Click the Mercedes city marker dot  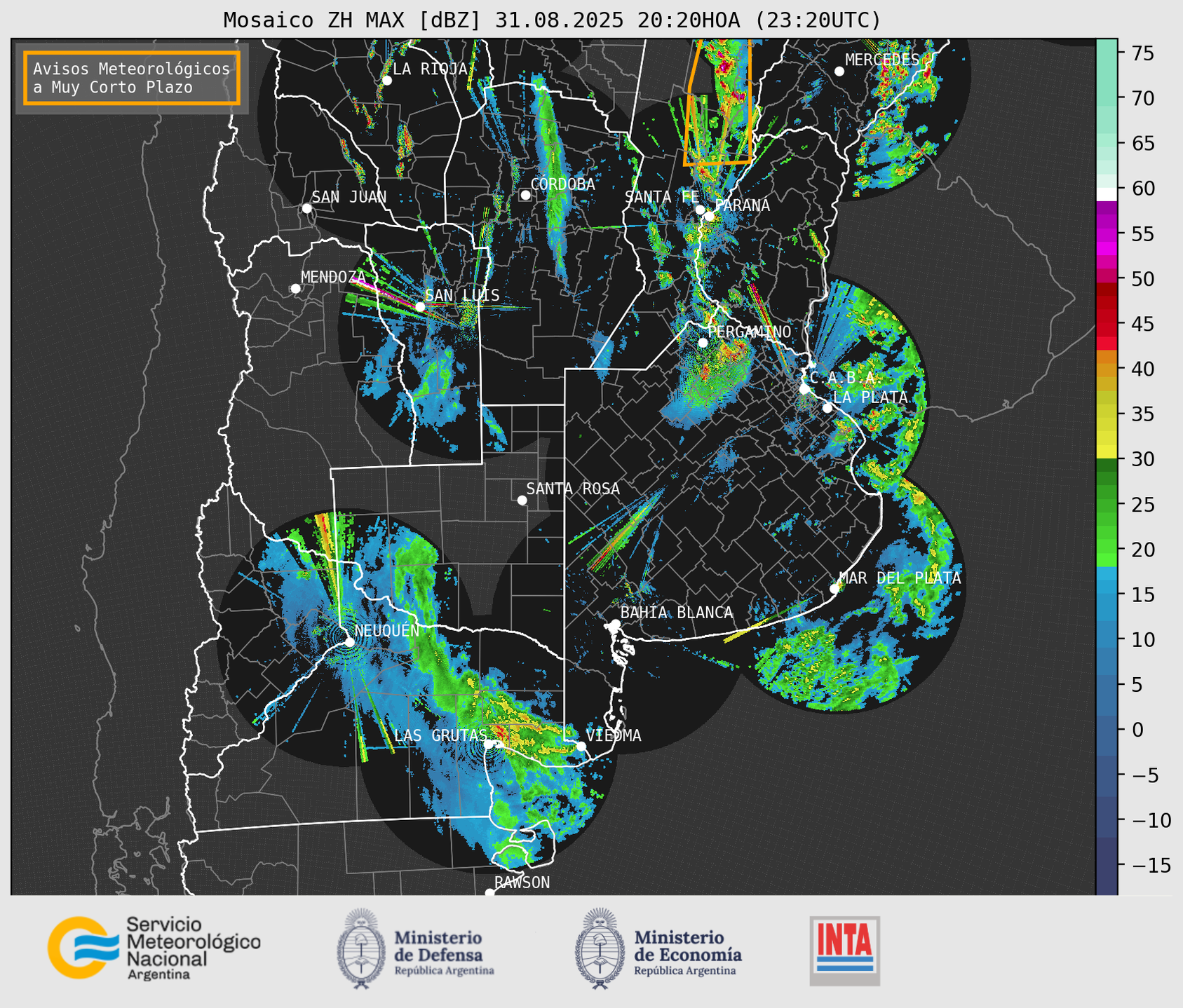839,71
